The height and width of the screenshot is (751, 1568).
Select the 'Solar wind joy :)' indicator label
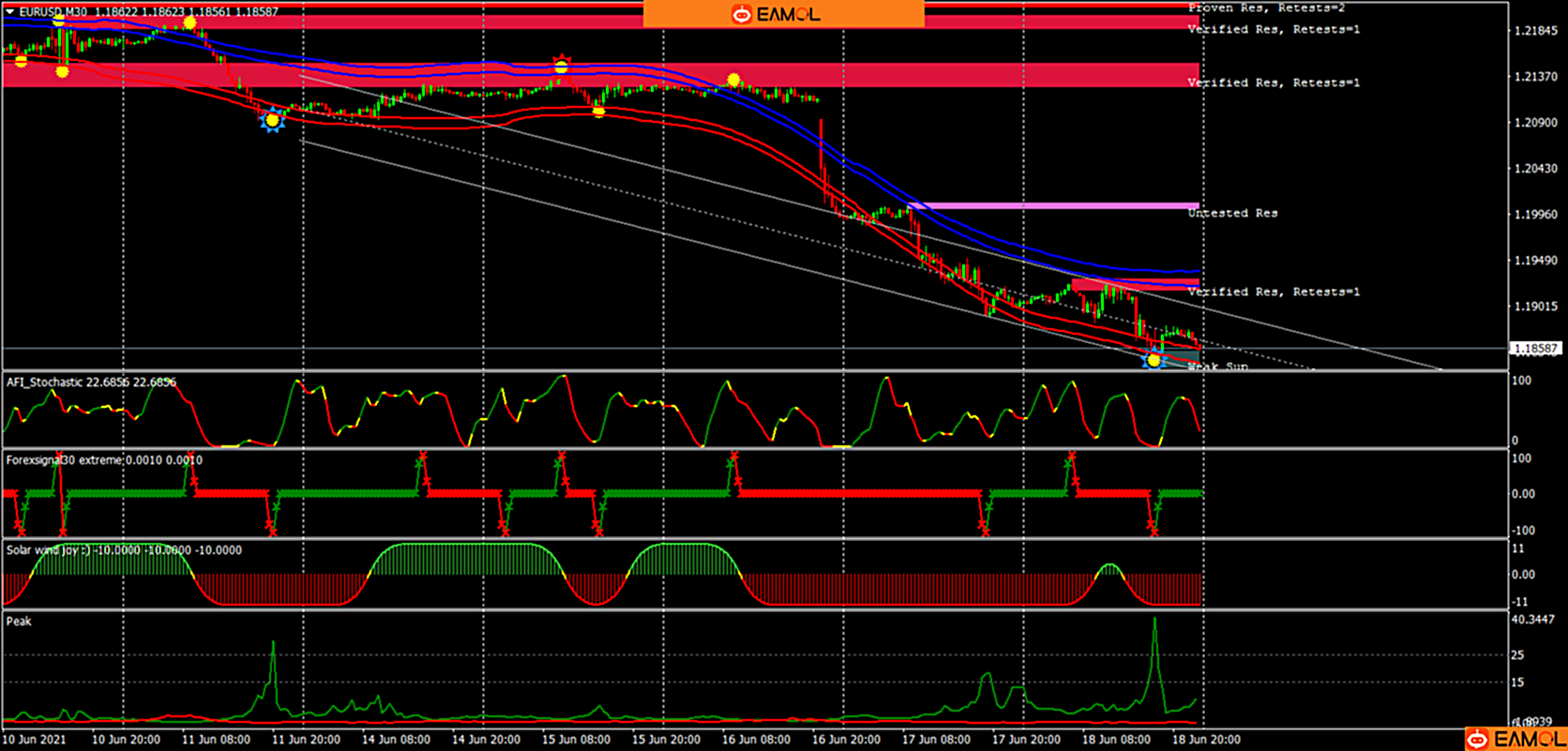(x=124, y=550)
